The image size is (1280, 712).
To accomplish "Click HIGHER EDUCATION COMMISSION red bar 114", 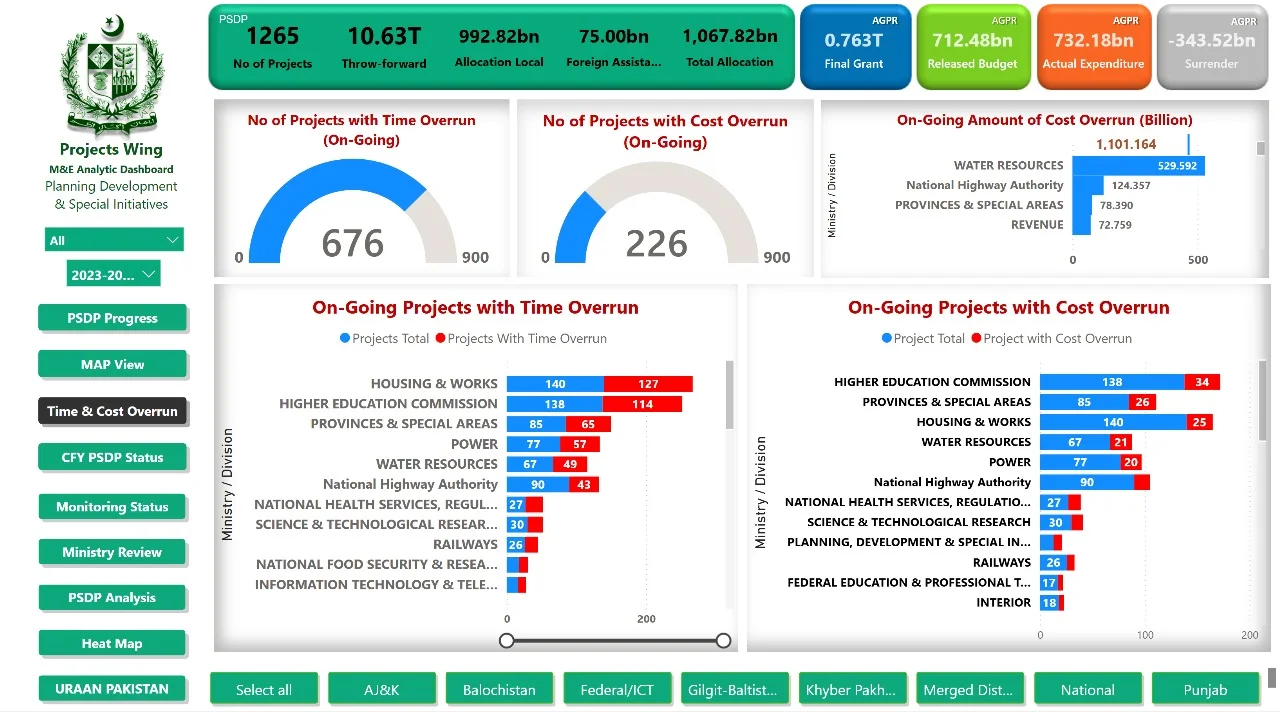I will point(642,404).
